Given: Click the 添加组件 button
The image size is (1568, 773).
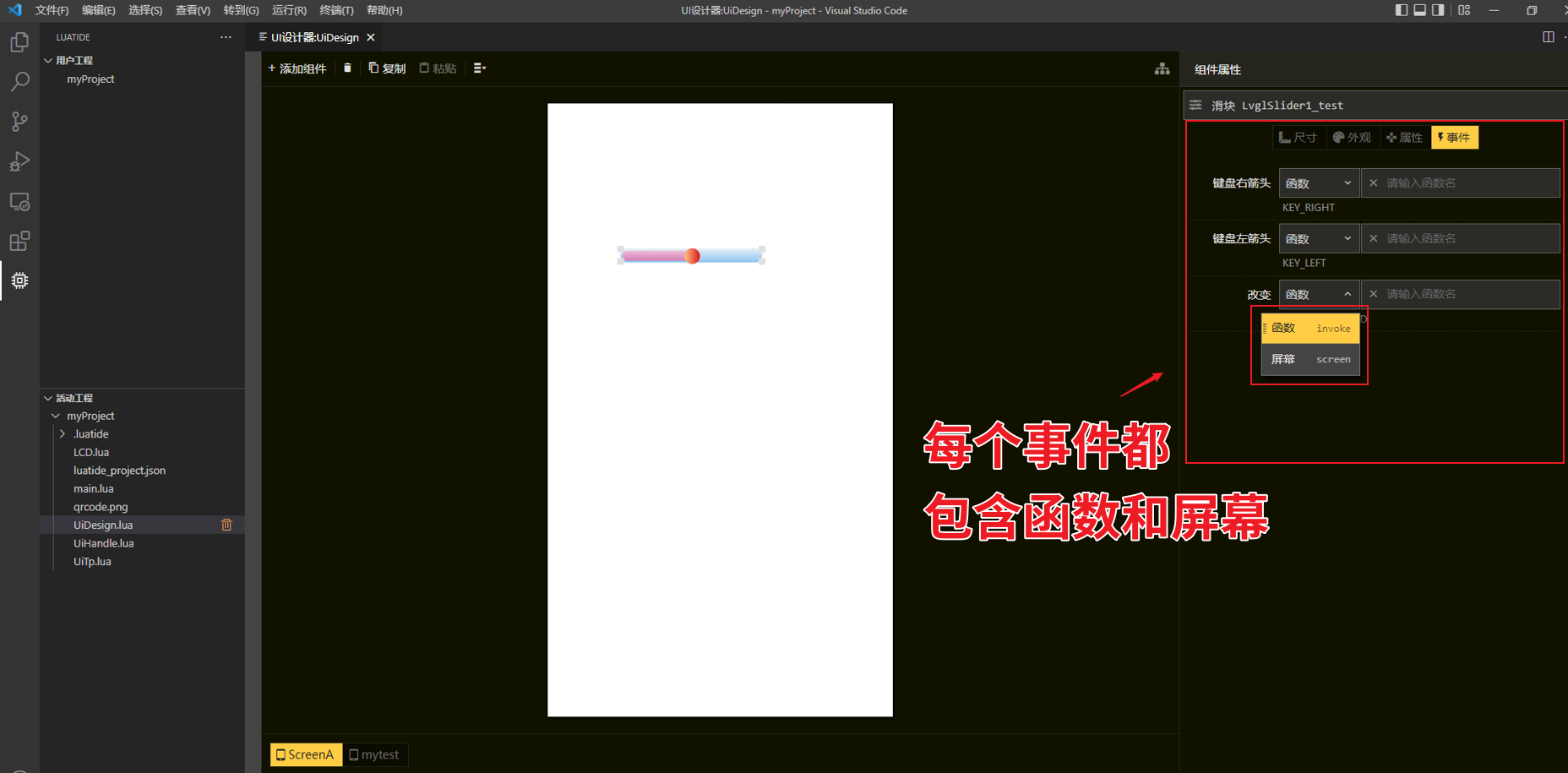Looking at the screenshot, I should coord(297,68).
